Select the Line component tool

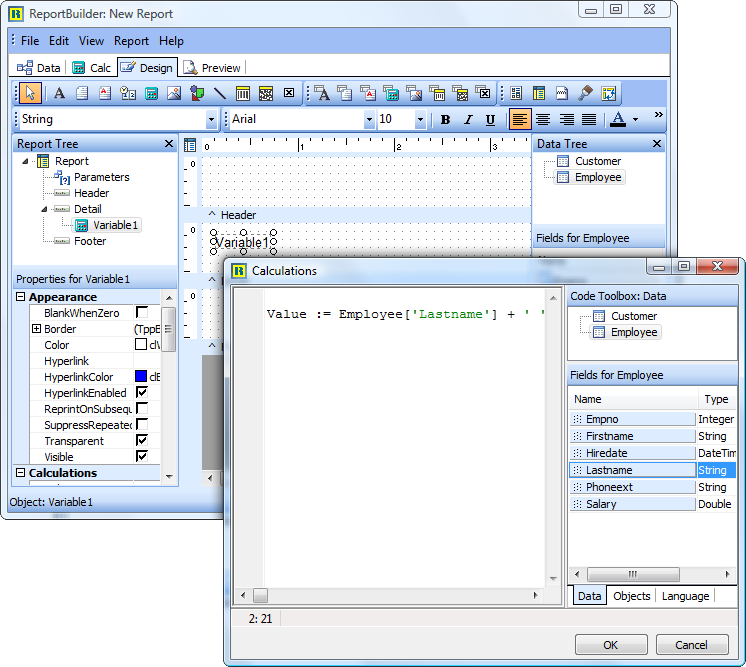220,93
